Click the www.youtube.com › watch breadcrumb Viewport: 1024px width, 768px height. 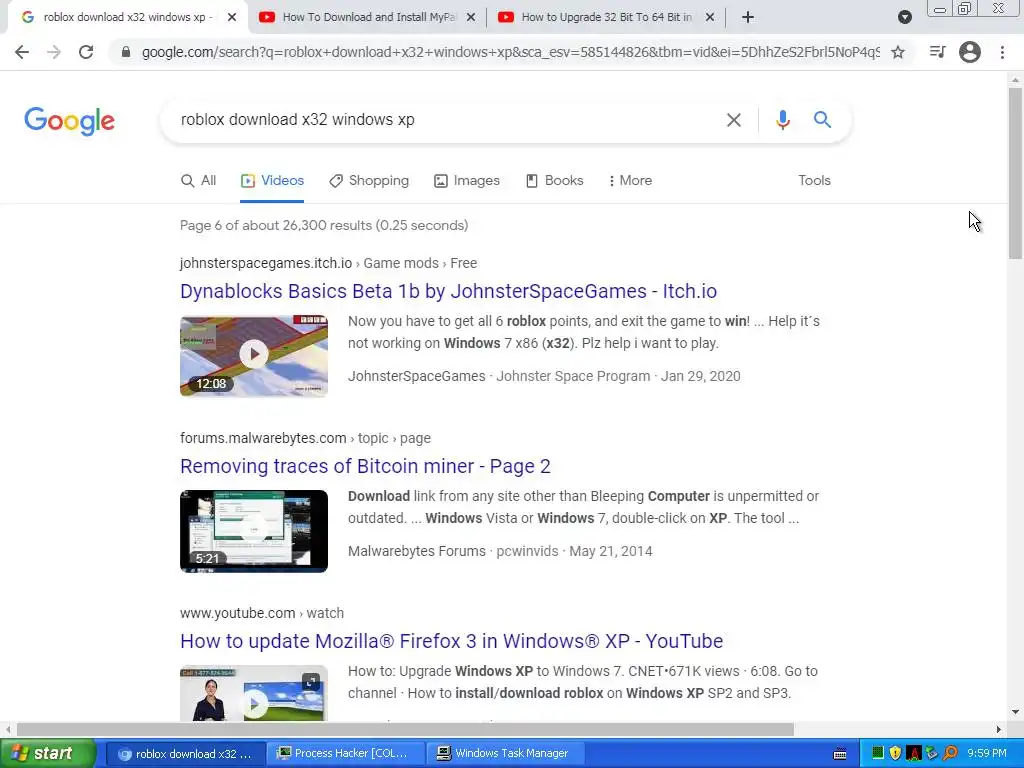(x=262, y=613)
